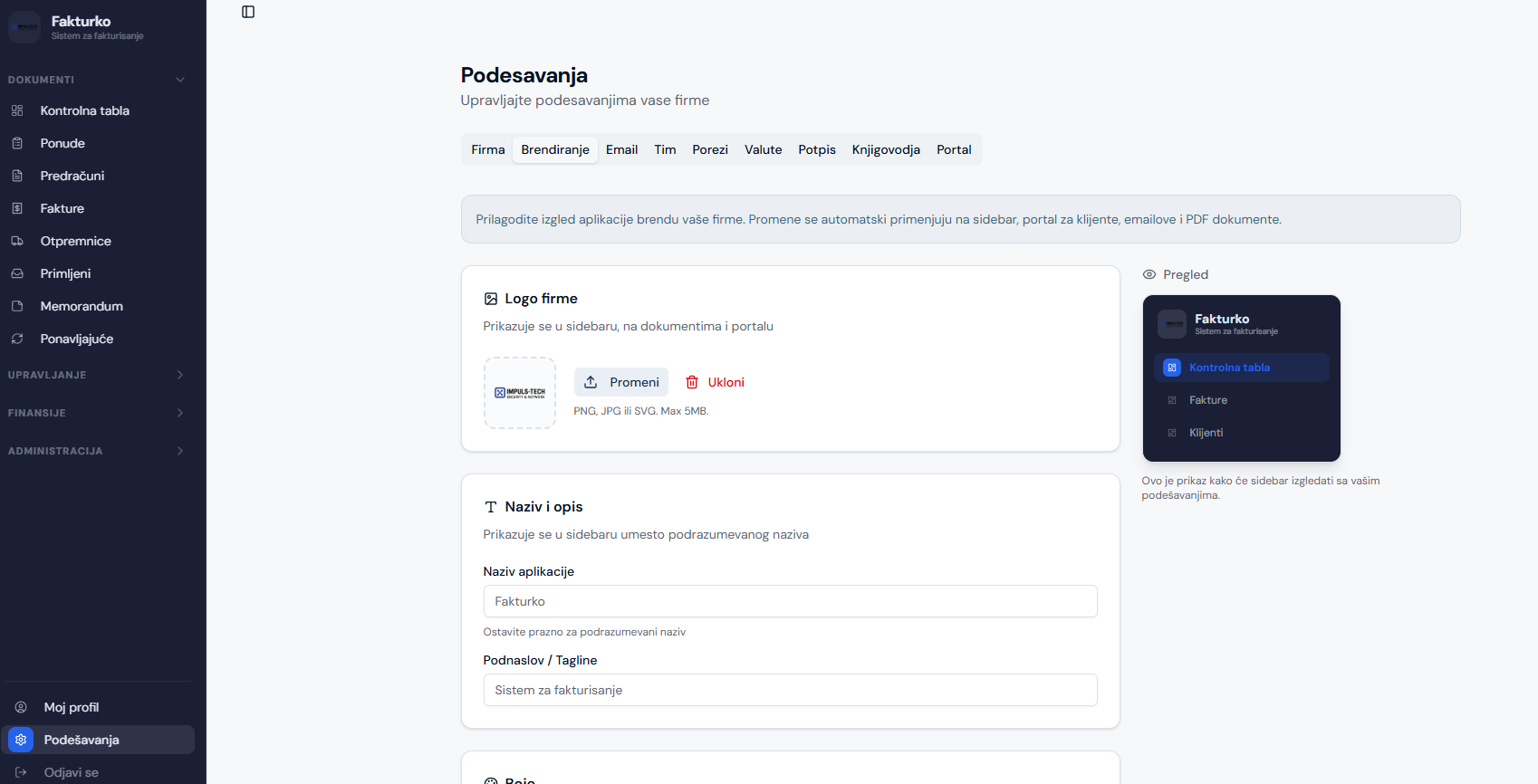Open Ponavljajuće recurring documents
The width and height of the screenshot is (1538, 784).
(76, 339)
